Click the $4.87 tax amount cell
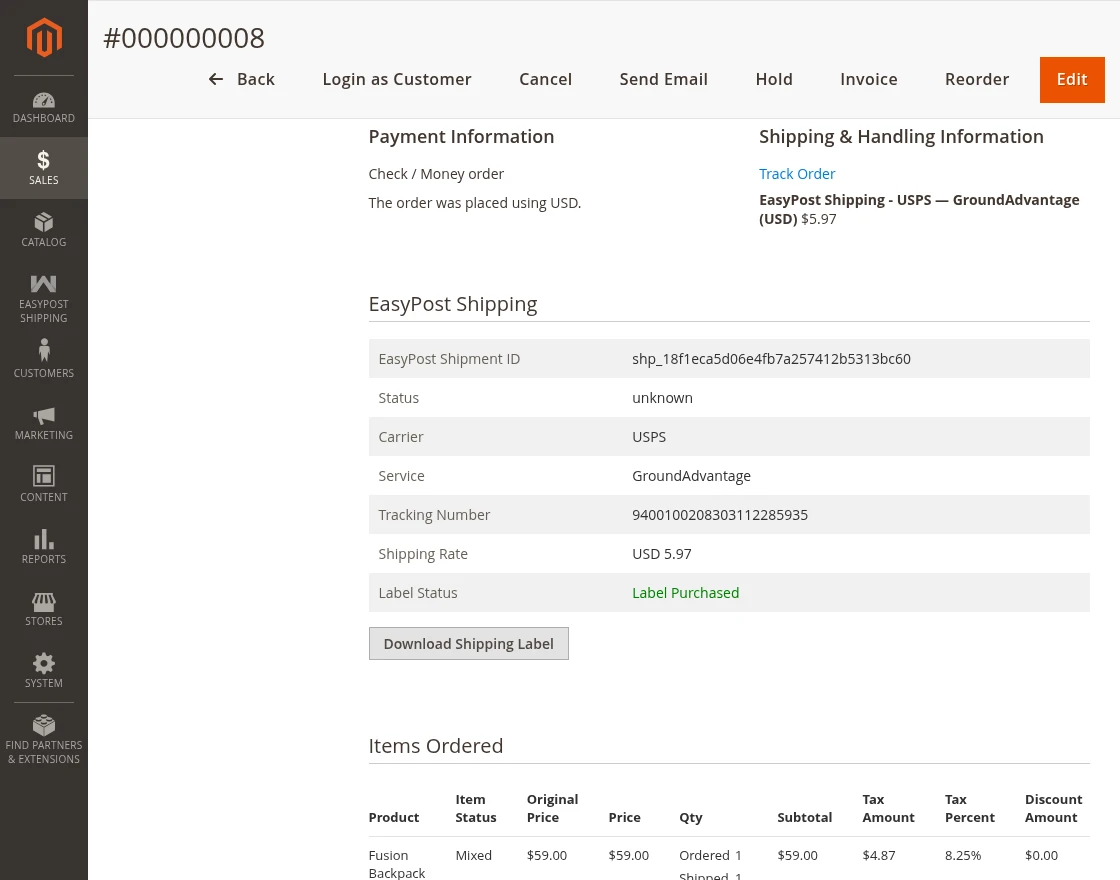Viewport: 1120px width, 880px height. click(x=878, y=855)
